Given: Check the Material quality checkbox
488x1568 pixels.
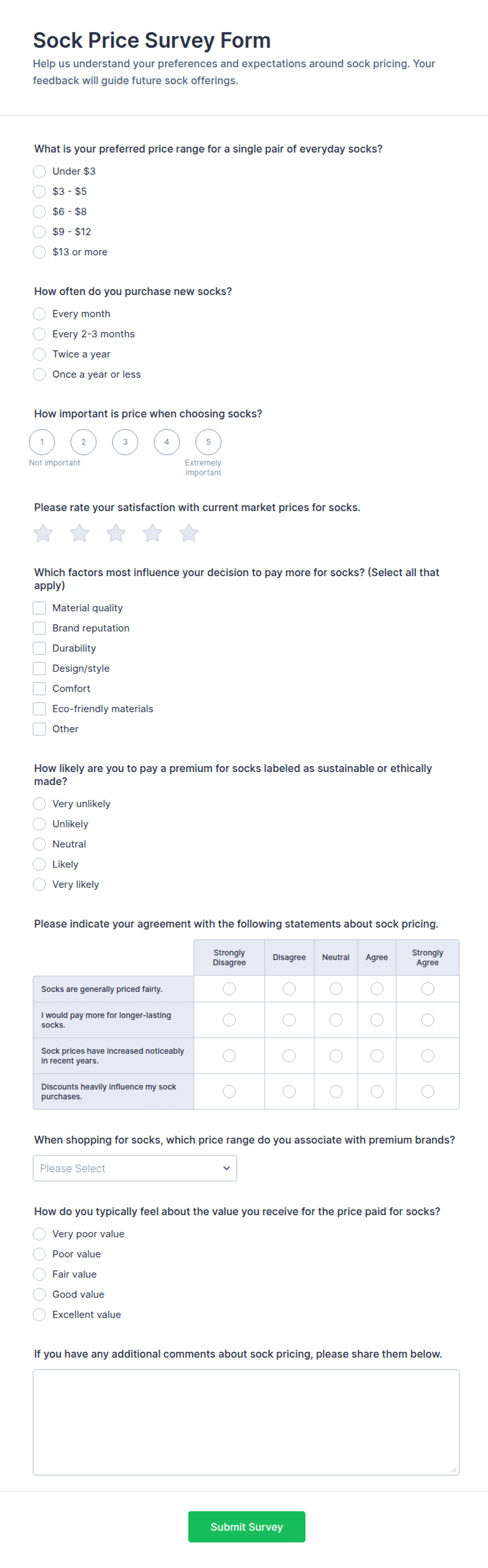Looking at the screenshot, I should click(x=39, y=608).
